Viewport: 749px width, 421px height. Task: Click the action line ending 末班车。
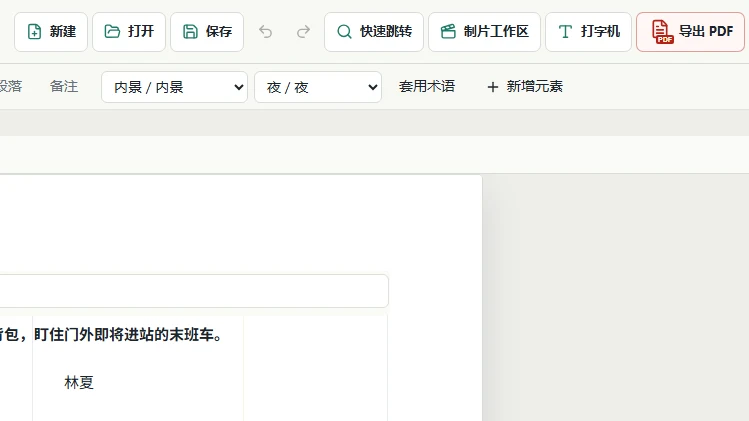[x=112, y=335]
